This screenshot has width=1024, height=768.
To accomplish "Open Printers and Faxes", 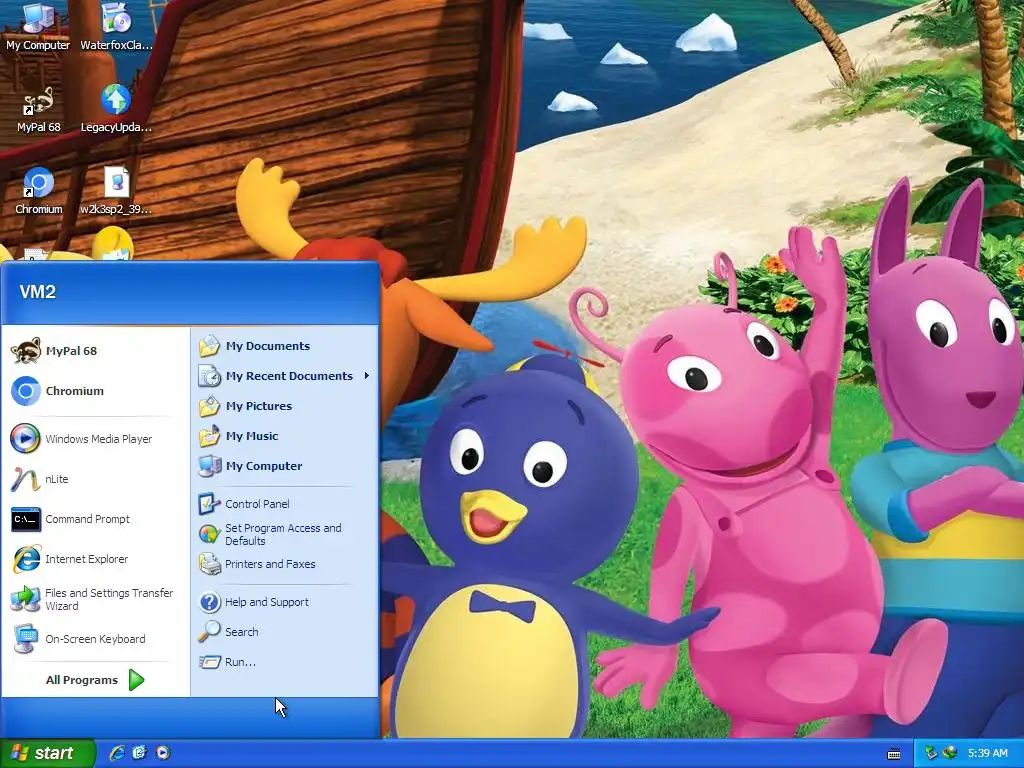I will point(284,564).
